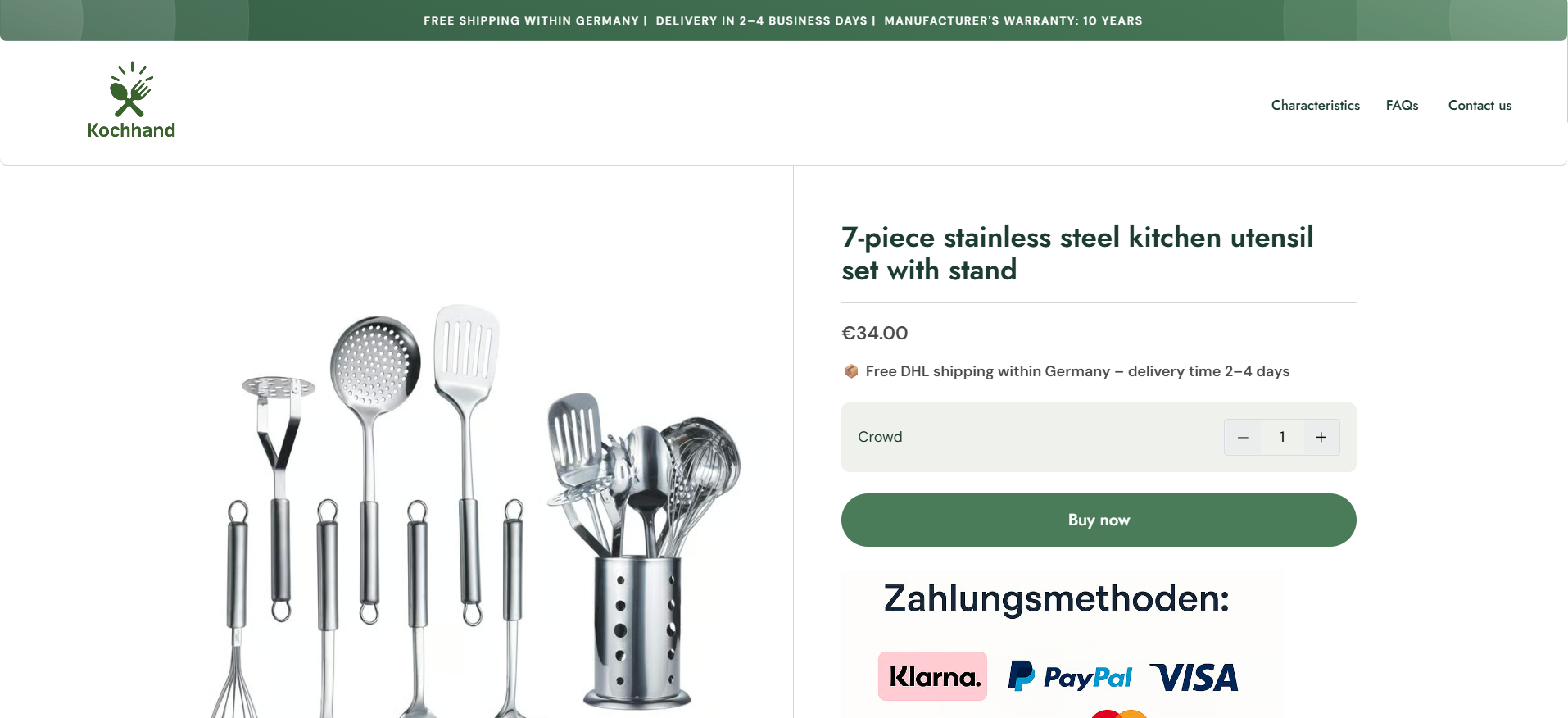The height and width of the screenshot is (718, 1568).
Task: Open the FAQs menu item
Action: (1402, 105)
